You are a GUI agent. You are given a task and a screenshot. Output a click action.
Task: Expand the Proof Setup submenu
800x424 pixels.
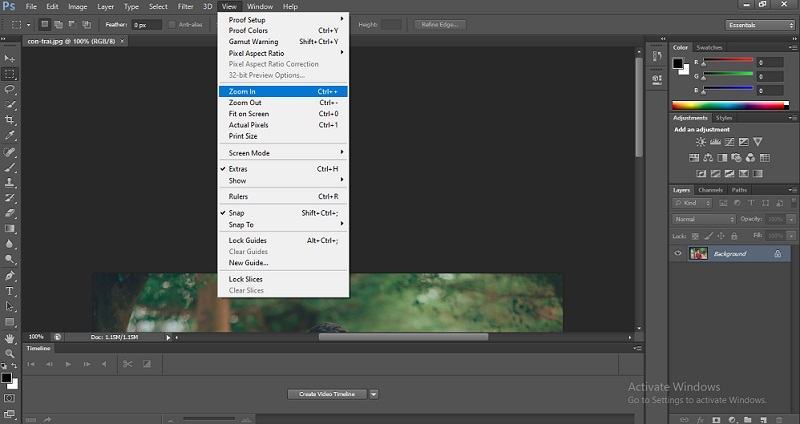pos(283,19)
